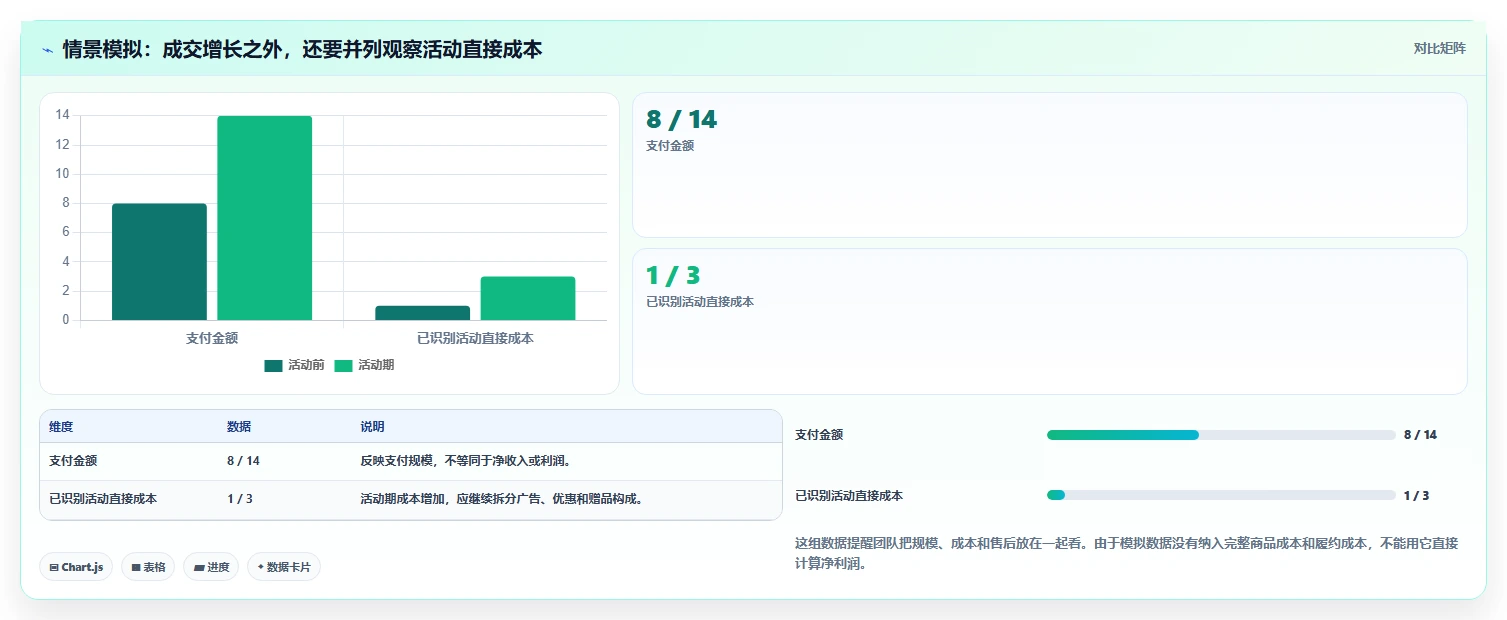The height and width of the screenshot is (620, 1507).
Task: Click the 8 / 14 value beside progress bar
Action: [x=1420, y=435]
